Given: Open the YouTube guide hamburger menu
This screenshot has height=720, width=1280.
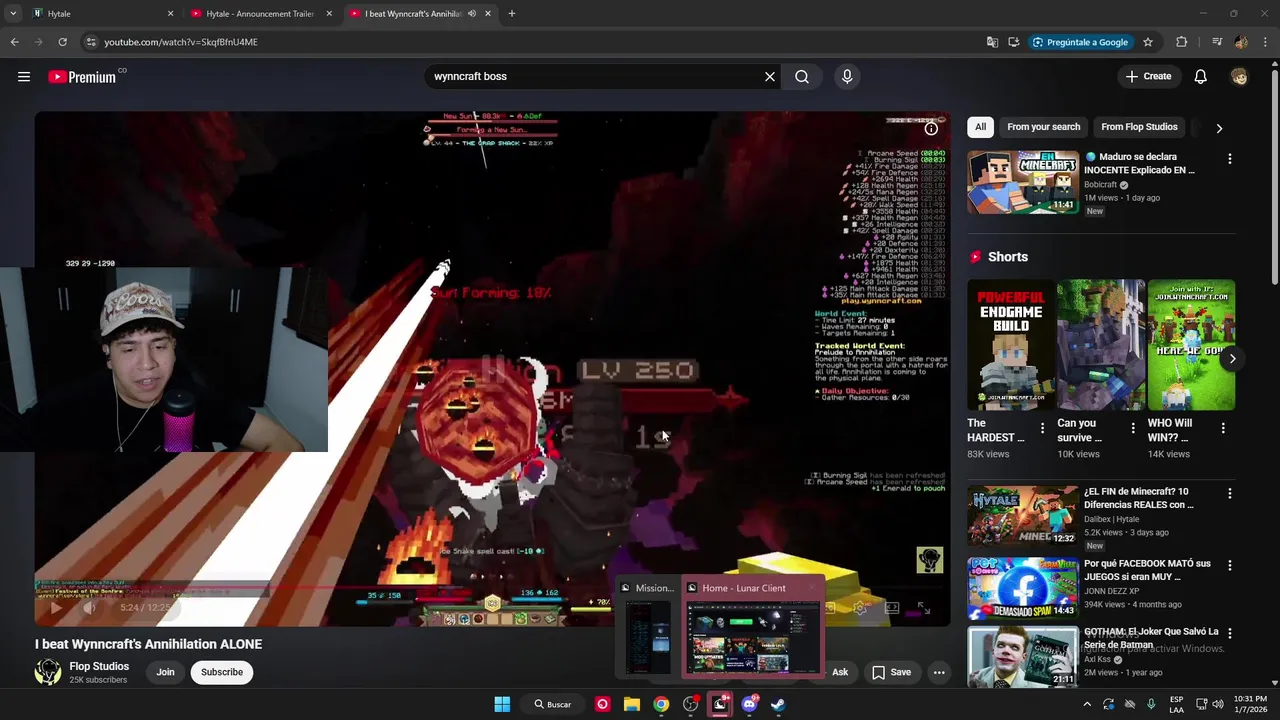Looking at the screenshot, I should [x=24, y=77].
